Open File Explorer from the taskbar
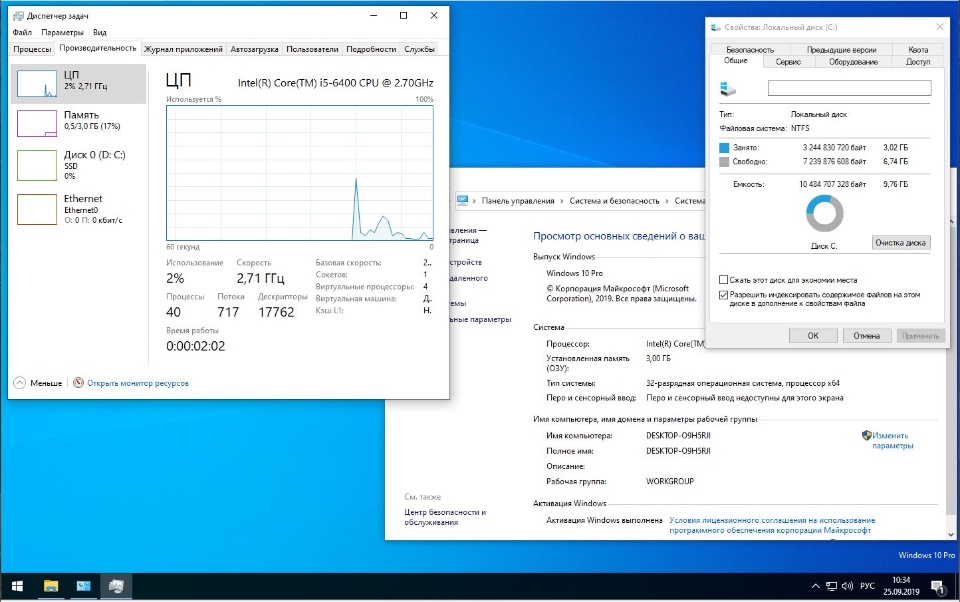The height and width of the screenshot is (602, 960). (51, 587)
